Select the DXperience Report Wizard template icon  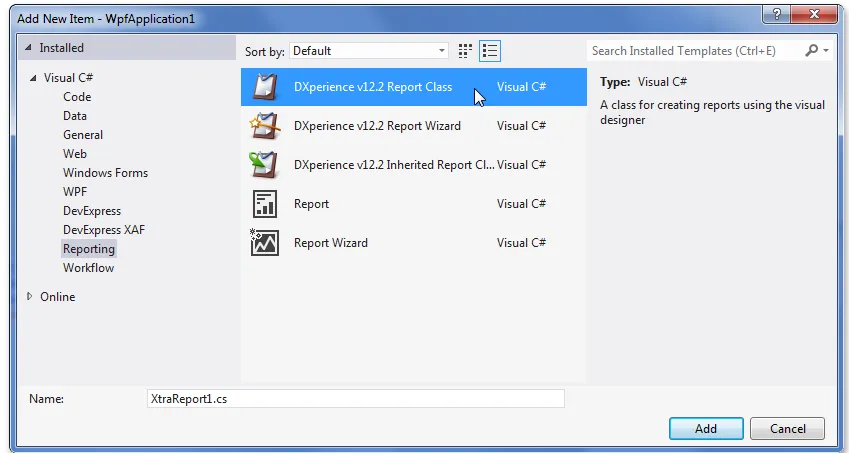[265, 126]
